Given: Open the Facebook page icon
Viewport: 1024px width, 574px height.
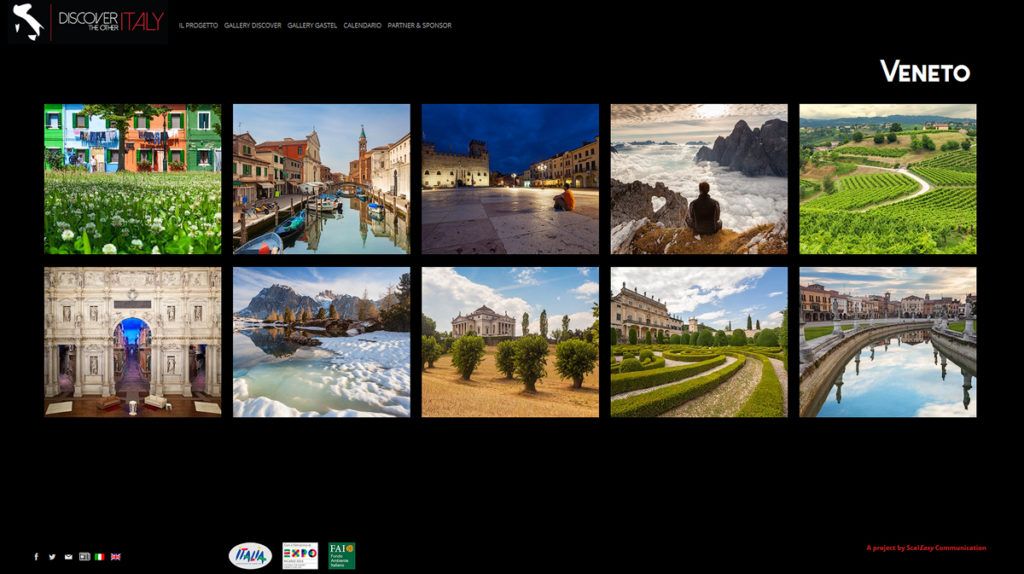Looking at the screenshot, I should pos(37,557).
